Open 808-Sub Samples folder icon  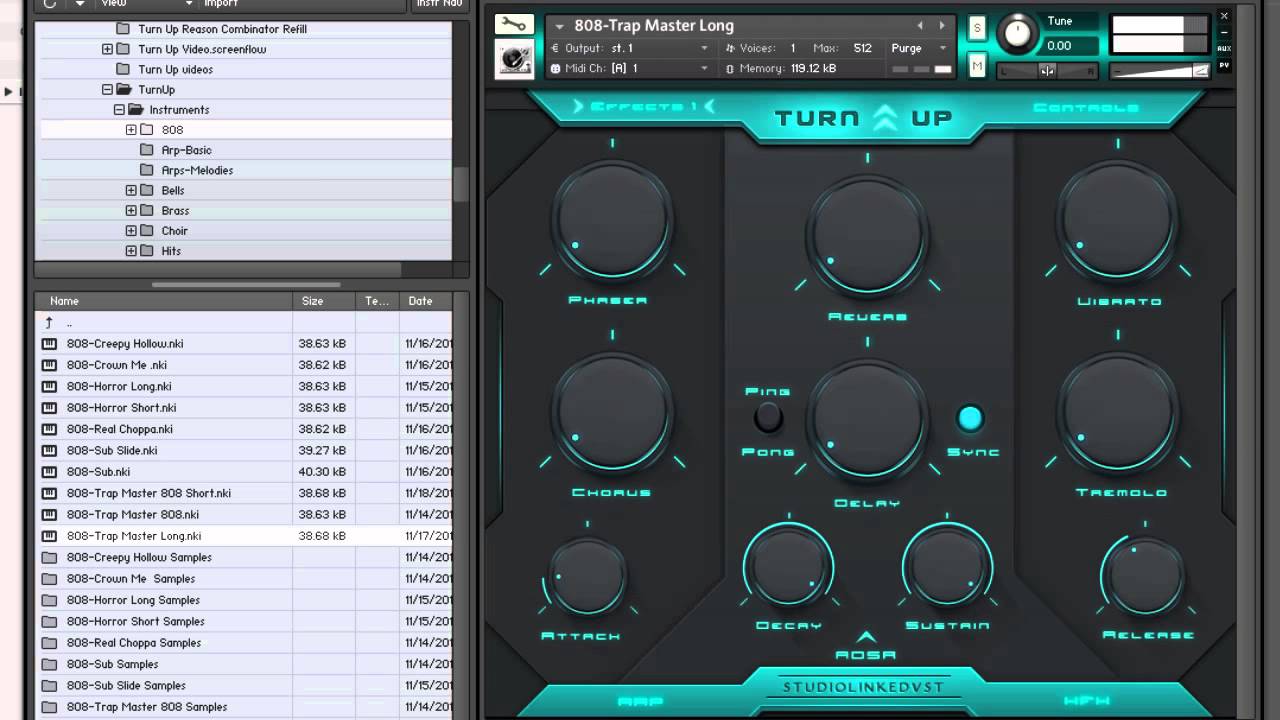click(x=49, y=664)
